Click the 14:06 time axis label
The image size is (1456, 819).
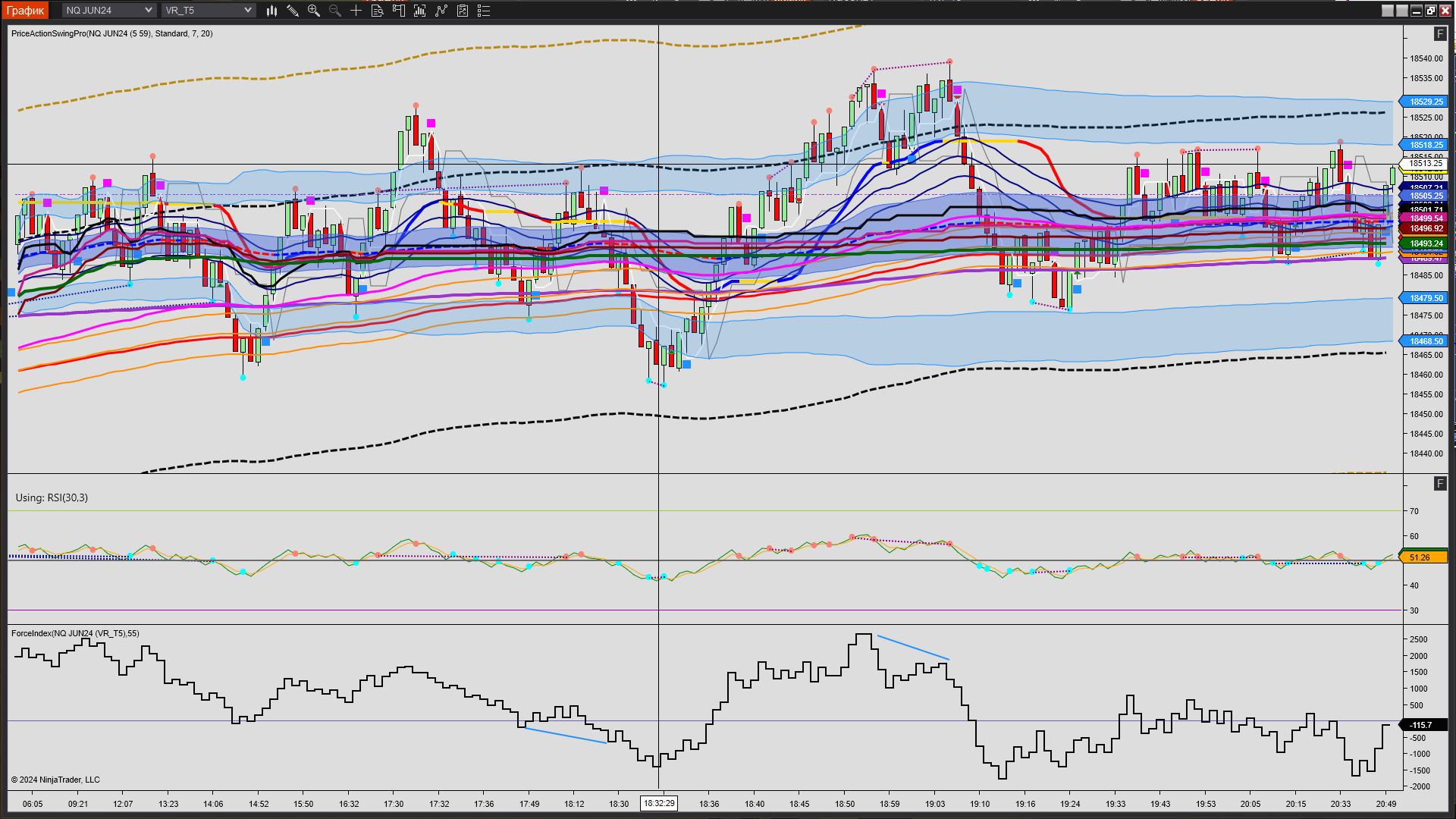point(213,804)
